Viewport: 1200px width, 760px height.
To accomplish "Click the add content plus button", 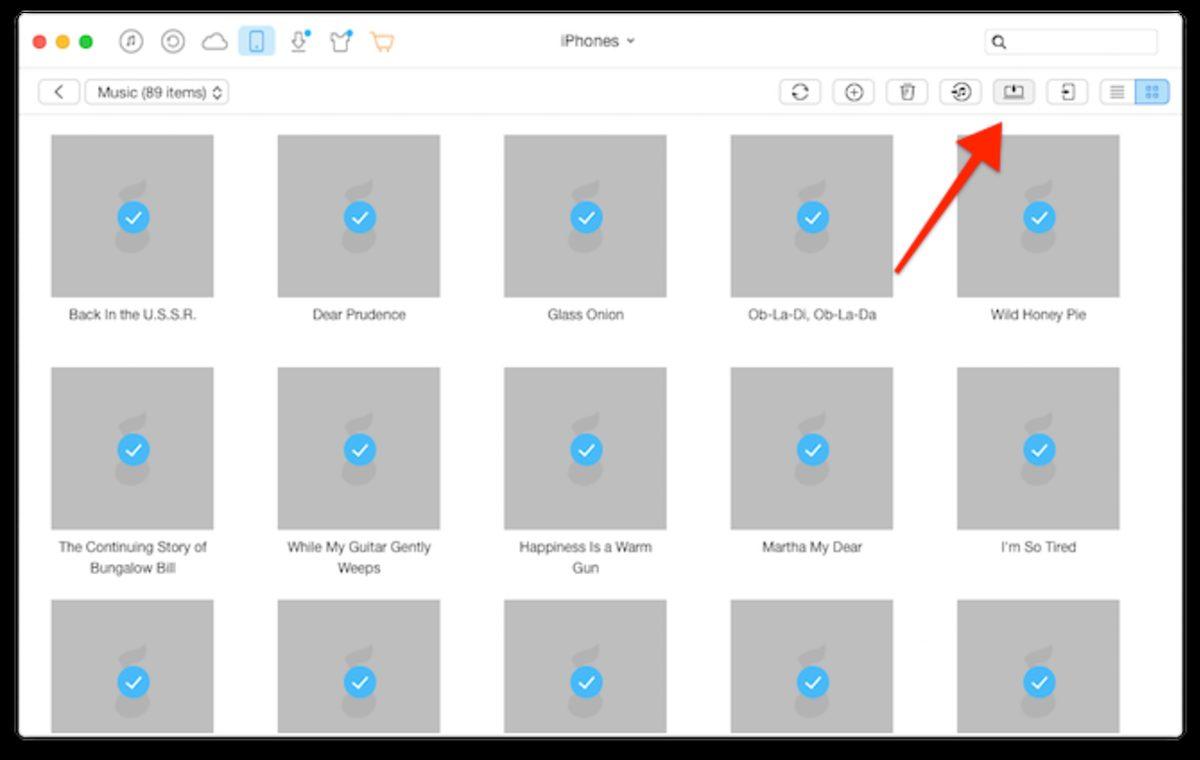I will (x=853, y=92).
